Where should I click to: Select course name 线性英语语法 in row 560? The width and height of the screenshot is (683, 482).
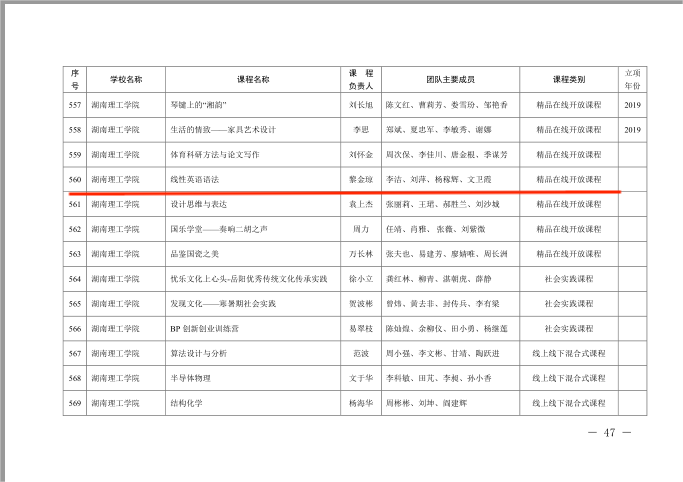(x=195, y=179)
